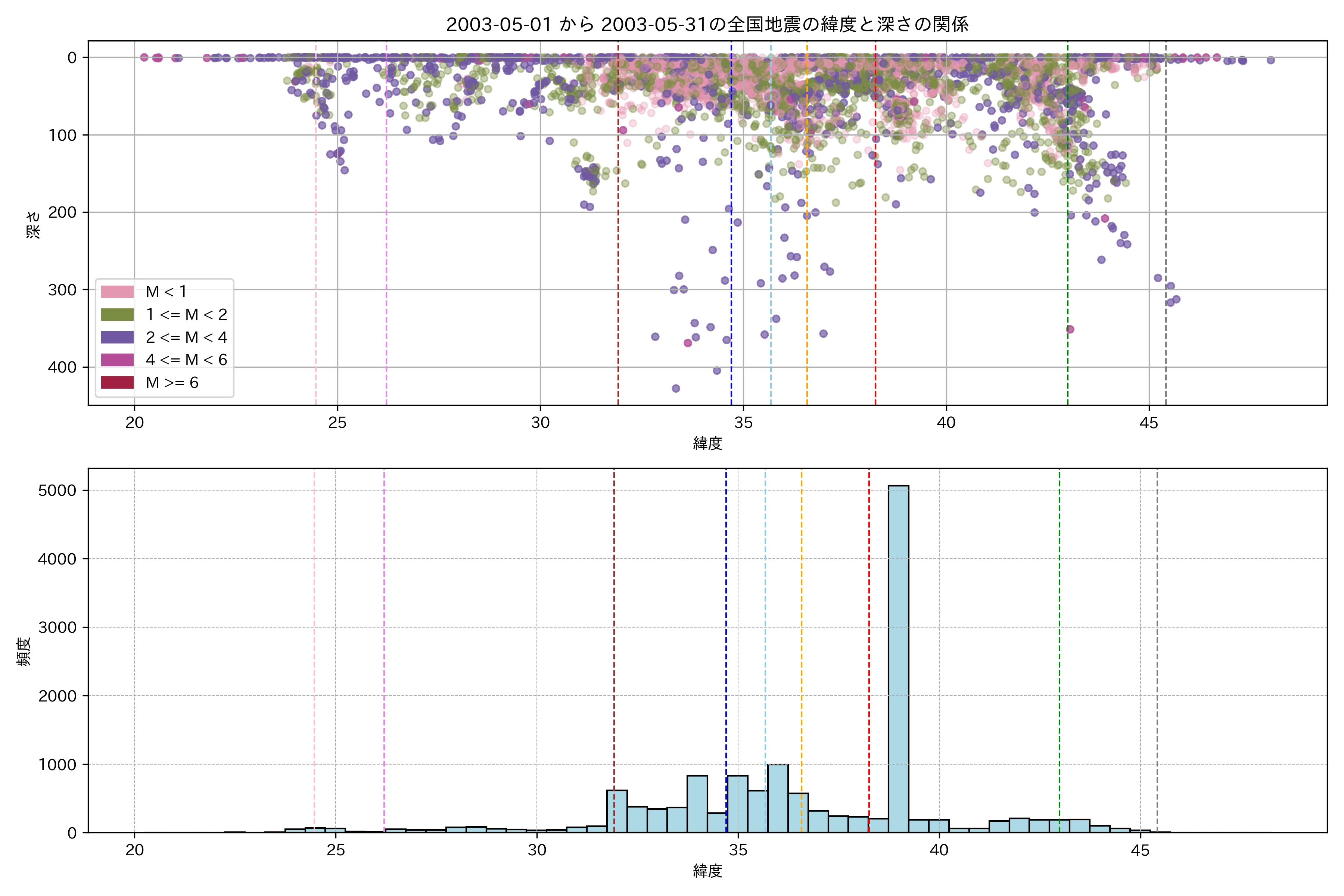Click the 5000 tick label on the histogram axis
This screenshot has width=1344, height=896.
point(57,490)
